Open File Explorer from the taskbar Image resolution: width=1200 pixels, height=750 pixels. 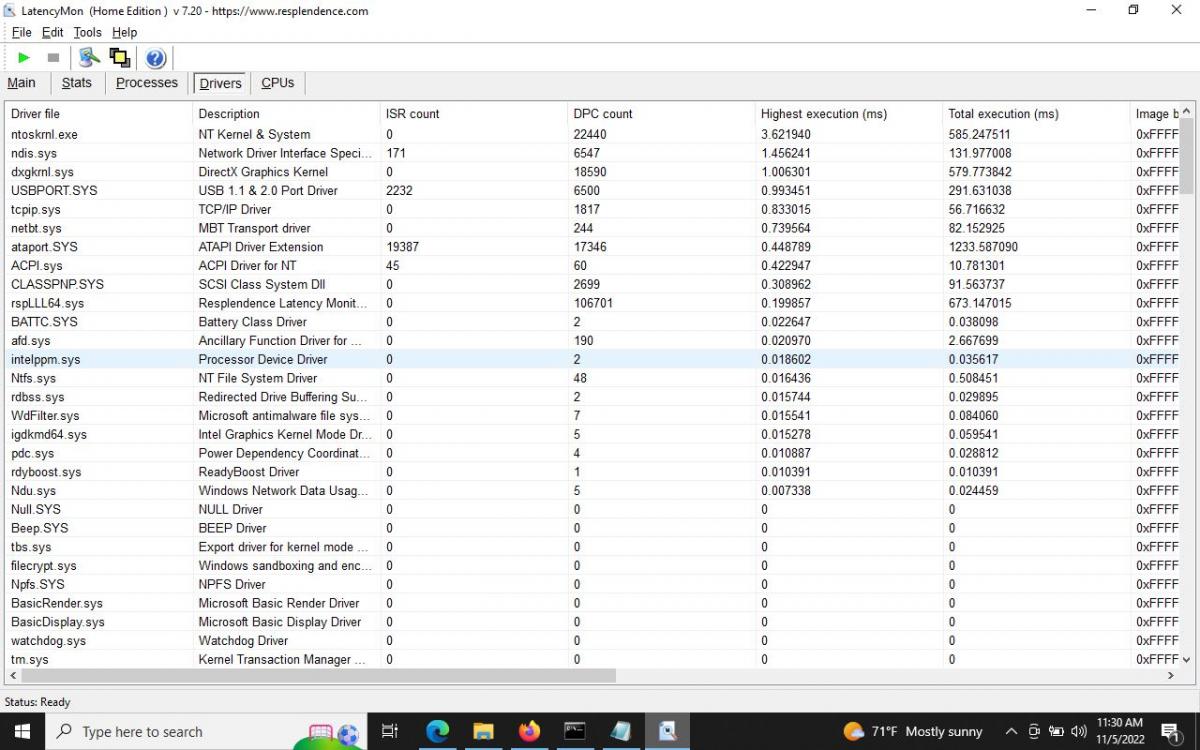point(483,731)
